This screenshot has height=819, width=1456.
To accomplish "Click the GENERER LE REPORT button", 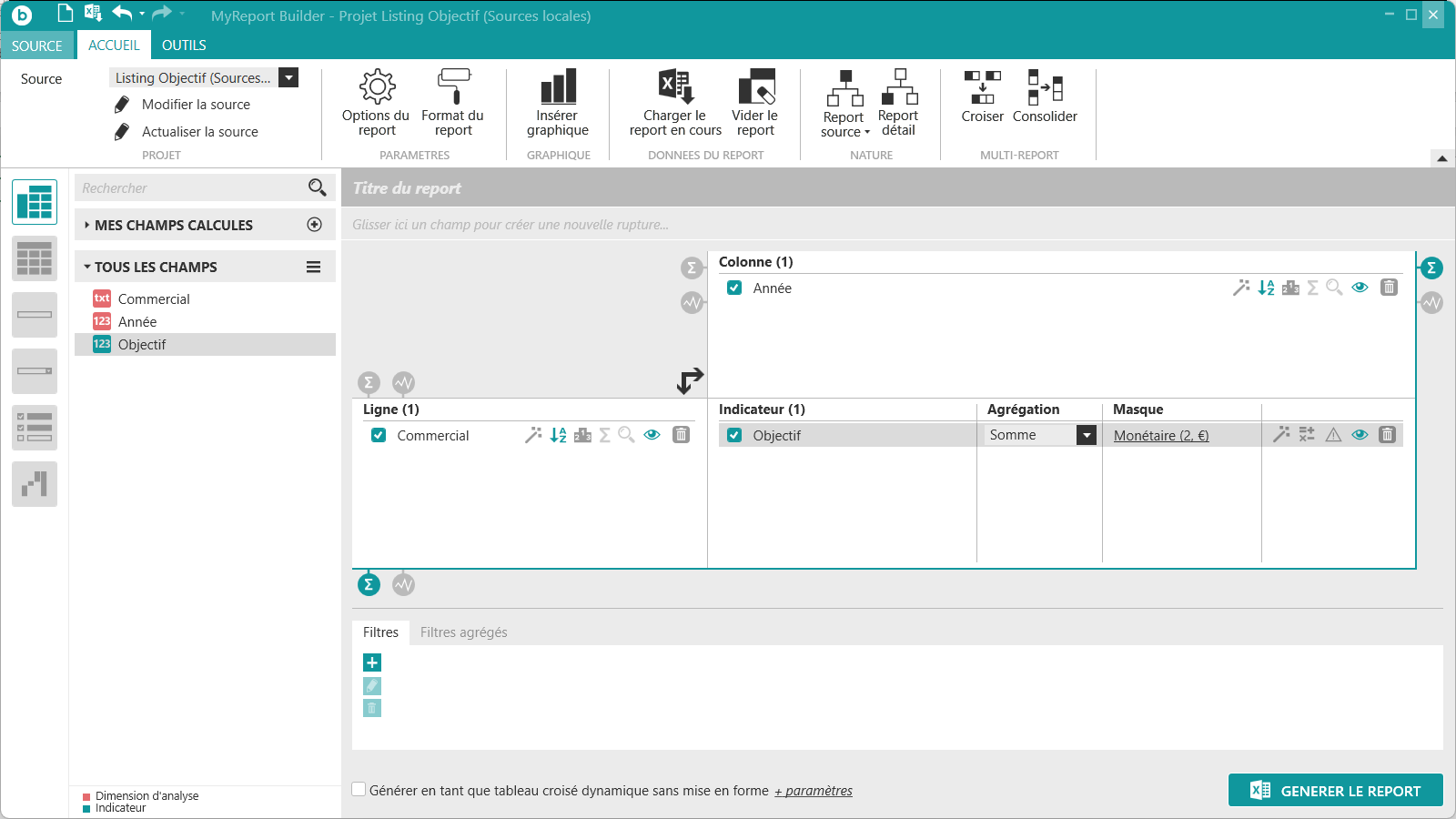I will point(1335,790).
